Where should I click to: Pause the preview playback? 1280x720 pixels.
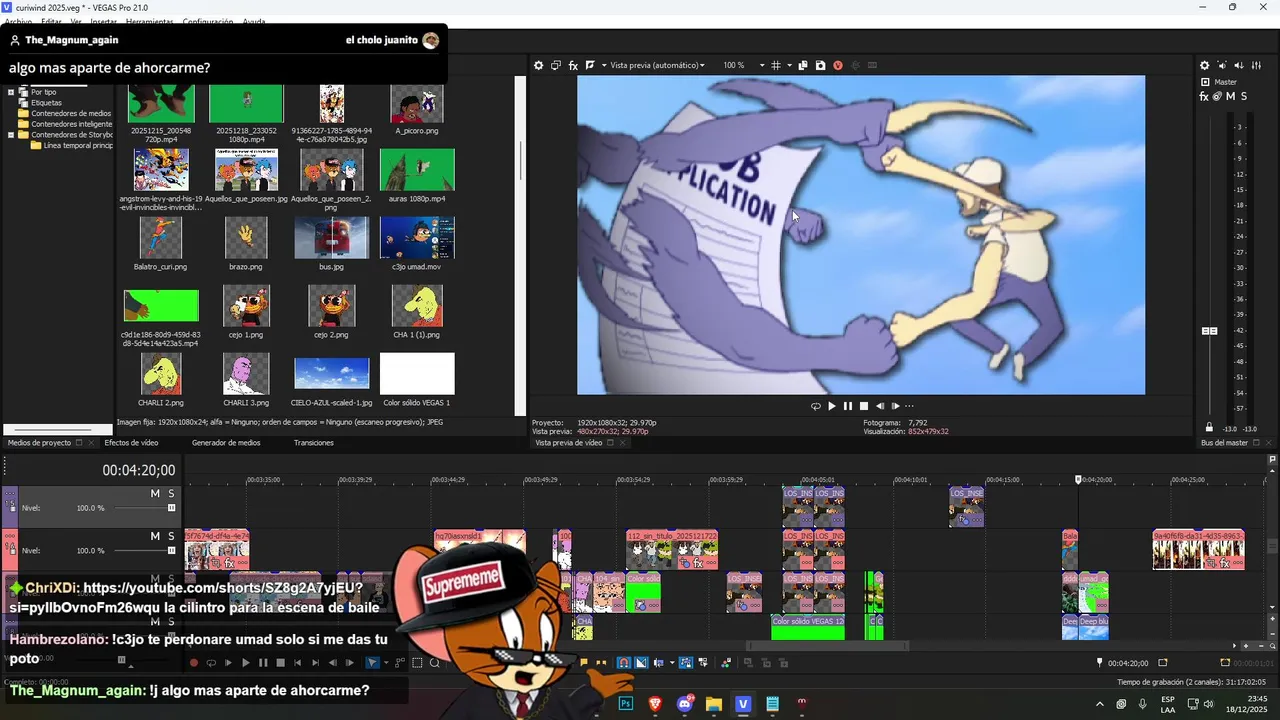tap(848, 406)
